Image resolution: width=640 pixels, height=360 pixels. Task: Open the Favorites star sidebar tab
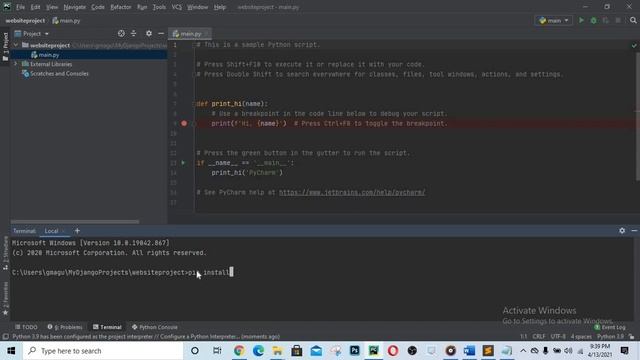[x=5, y=299]
